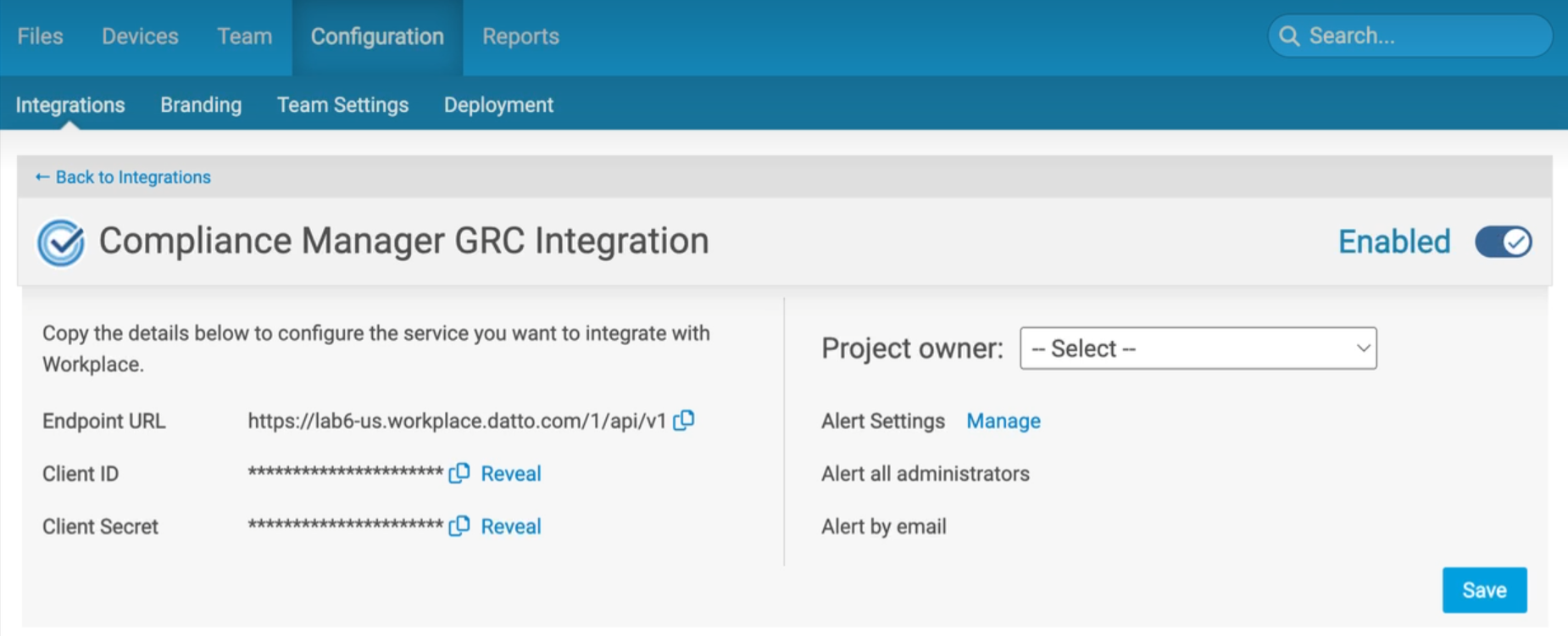
Task: Go to the Deployment sub-tab
Action: coord(498,105)
